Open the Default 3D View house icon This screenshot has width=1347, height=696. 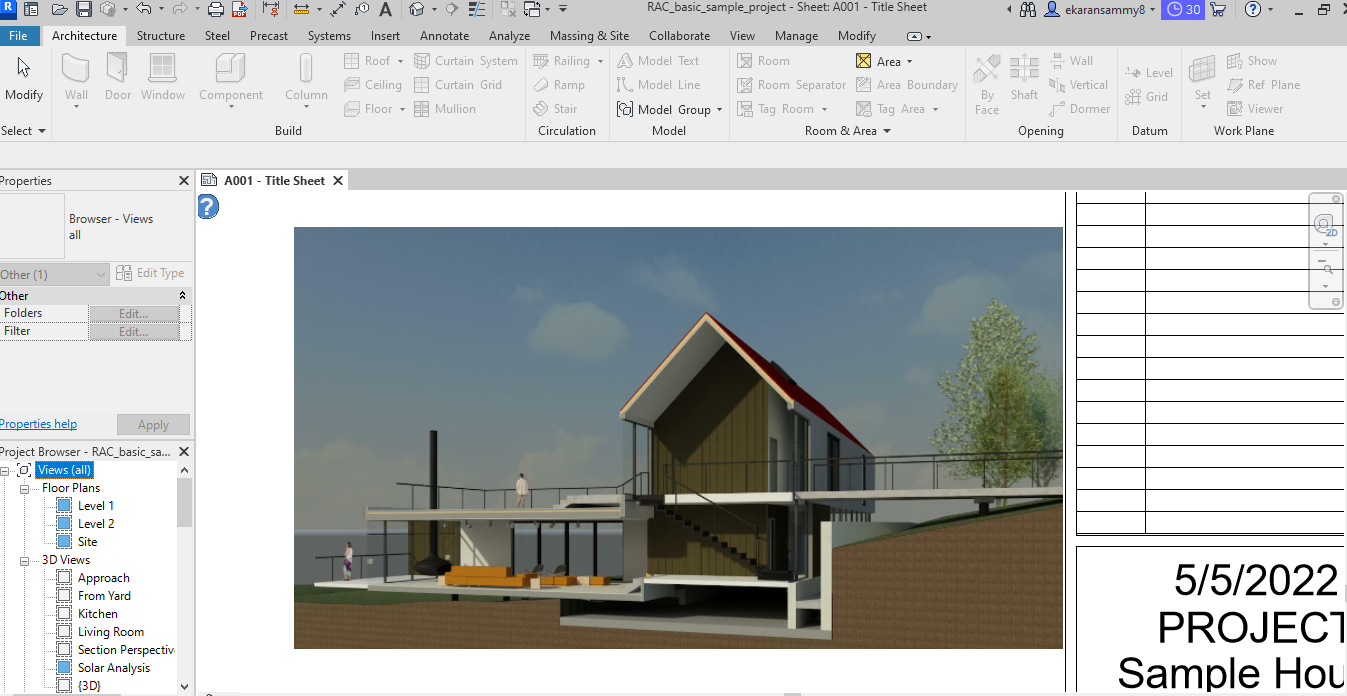tap(416, 10)
